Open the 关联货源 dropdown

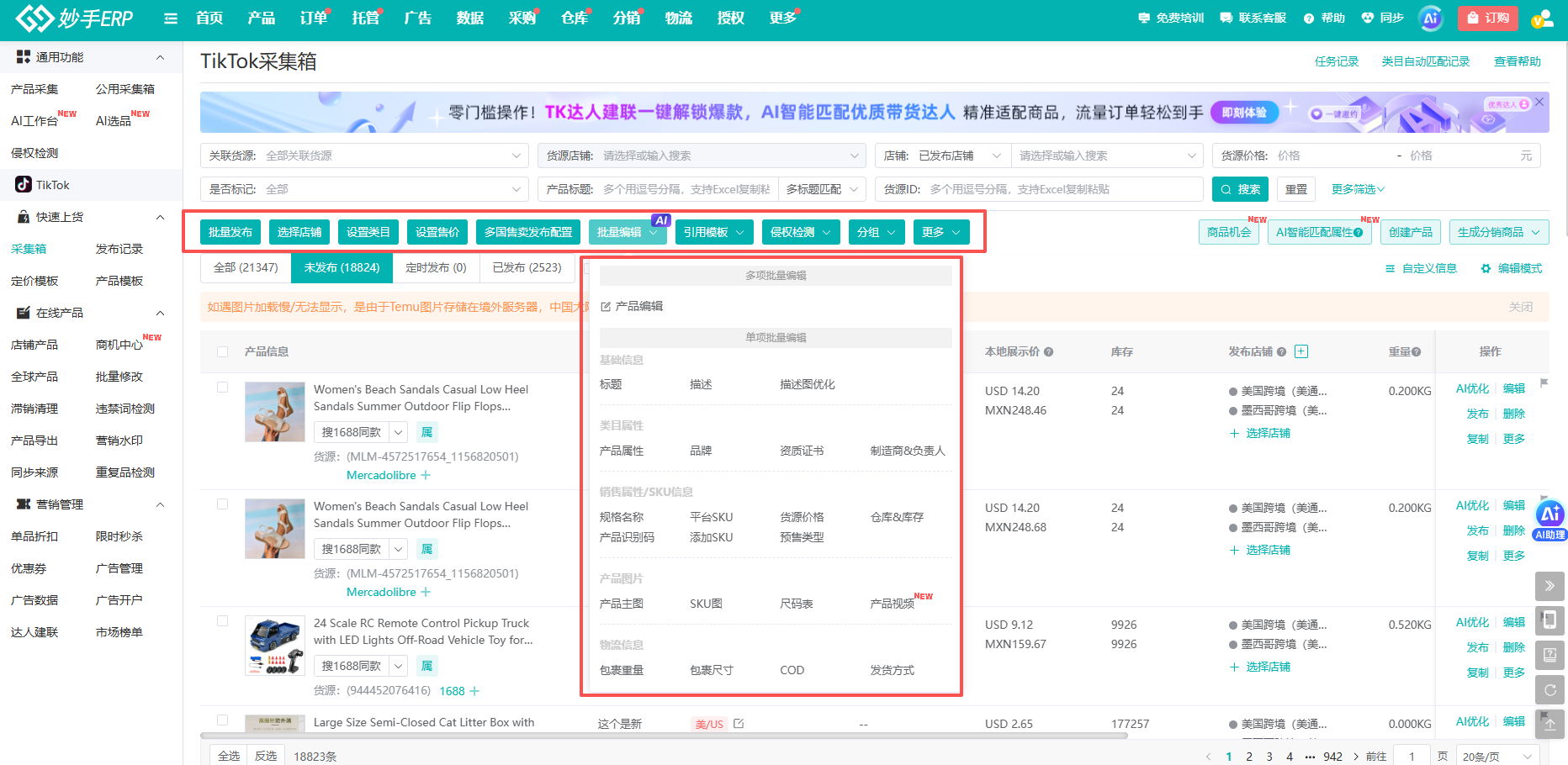click(364, 156)
